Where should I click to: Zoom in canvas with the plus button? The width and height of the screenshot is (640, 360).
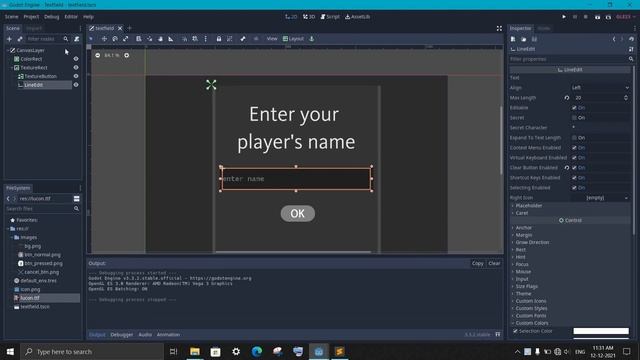127,55
